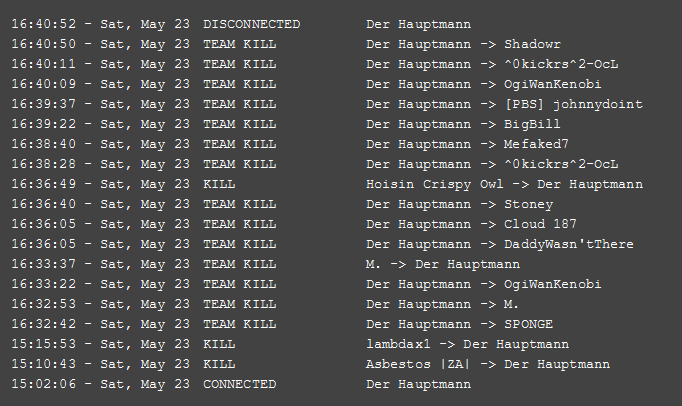This screenshot has width=682, height=406.
Task: Click the 15:02:06 timestamp
Action: click(x=43, y=384)
